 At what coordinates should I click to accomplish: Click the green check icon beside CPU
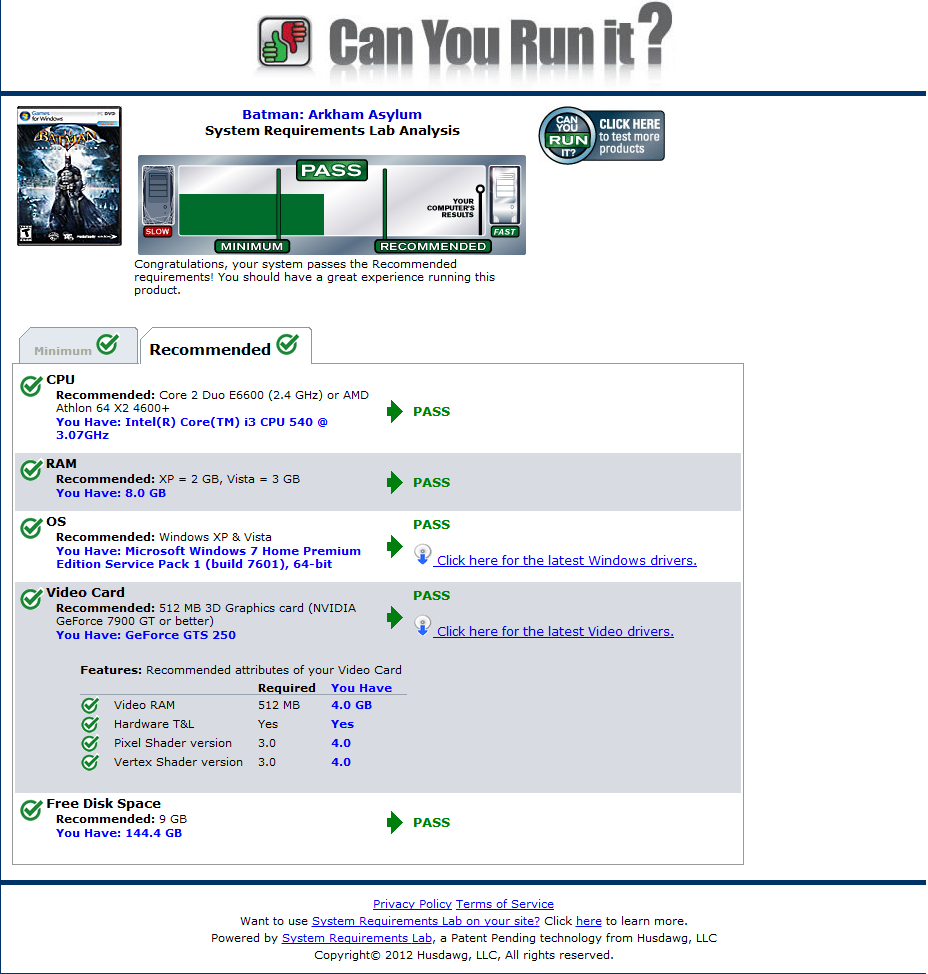pyautogui.click(x=31, y=386)
